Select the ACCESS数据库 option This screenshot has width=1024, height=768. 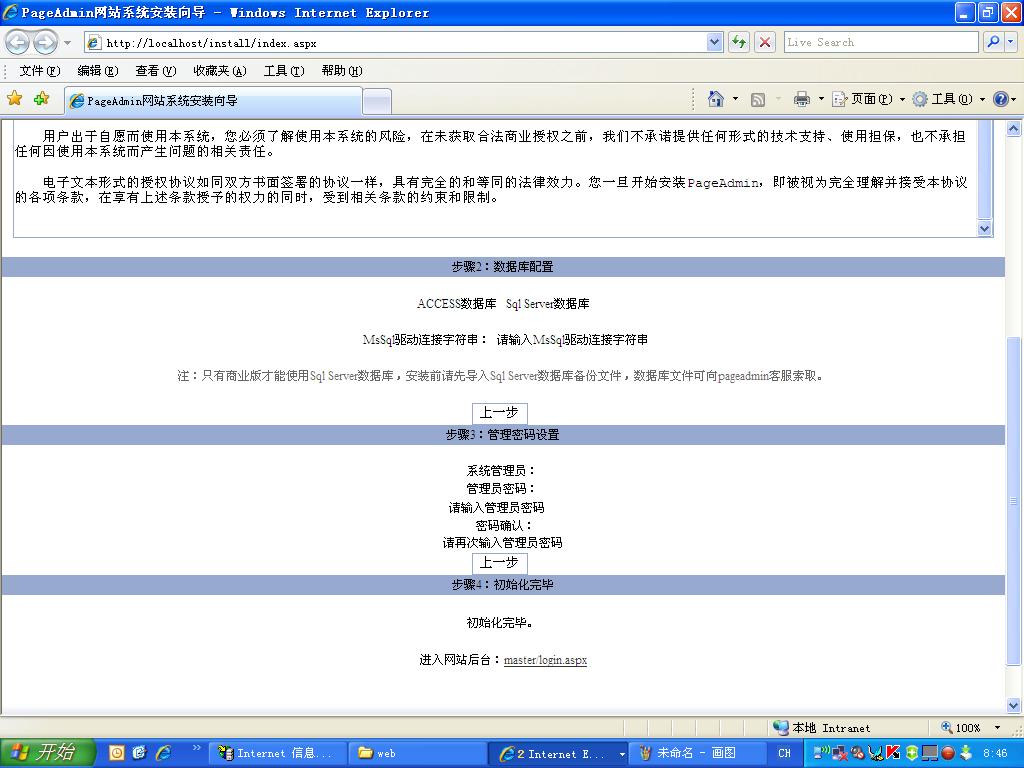[456, 304]
